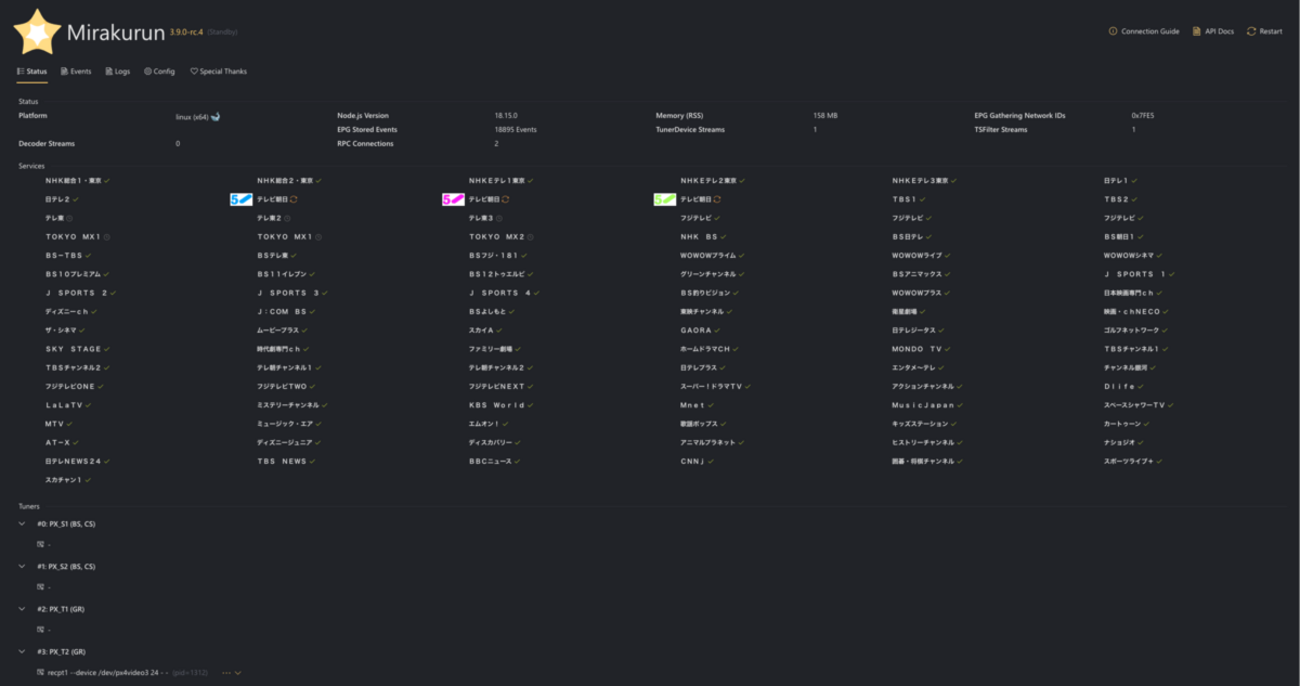
Task: Collapse the #1: PX_S2 (BS, CS) tuner
Action: [23, 567]
